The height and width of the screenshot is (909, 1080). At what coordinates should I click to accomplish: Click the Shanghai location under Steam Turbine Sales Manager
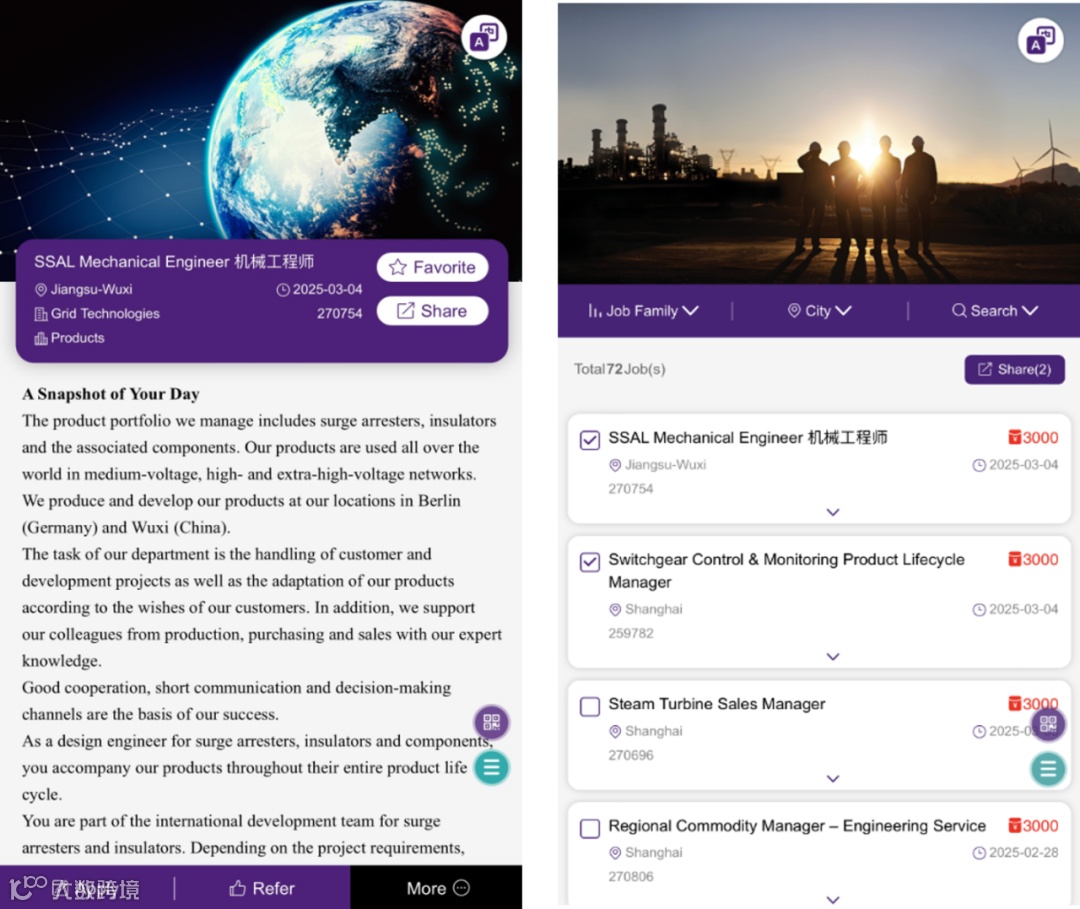tap(646, 731)
